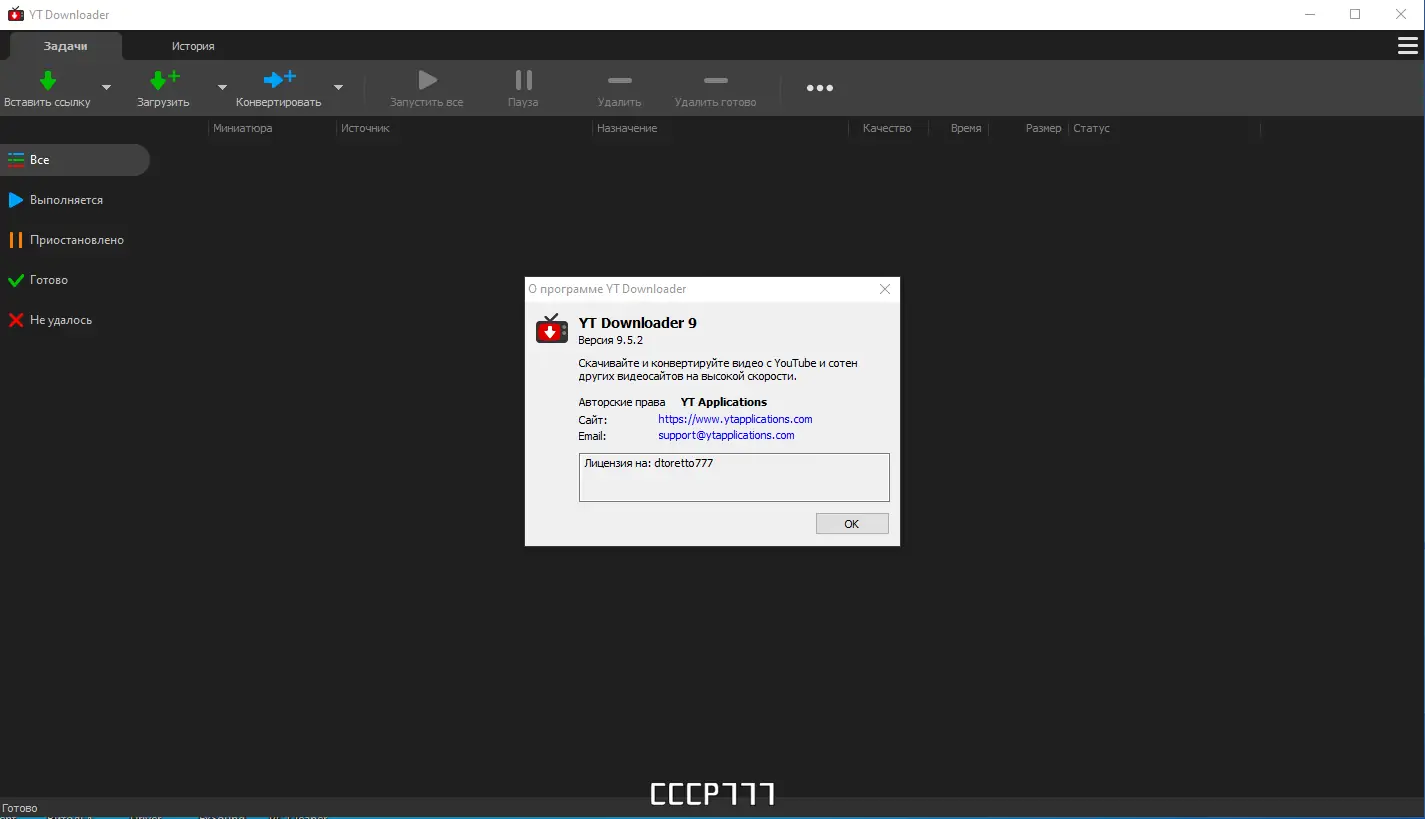Switch to the Задачи tab
Image resolution: width=1425 pixels, height=819 pixels.
click(66, 46)
